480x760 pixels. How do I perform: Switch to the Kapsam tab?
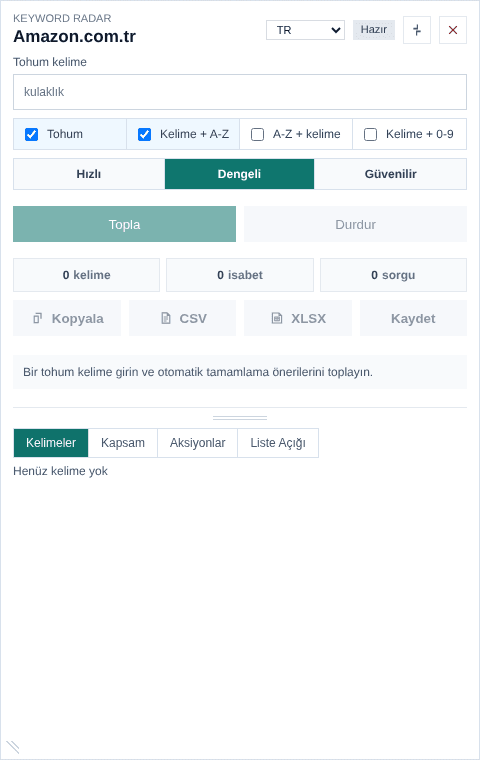[x=123, y=443]
